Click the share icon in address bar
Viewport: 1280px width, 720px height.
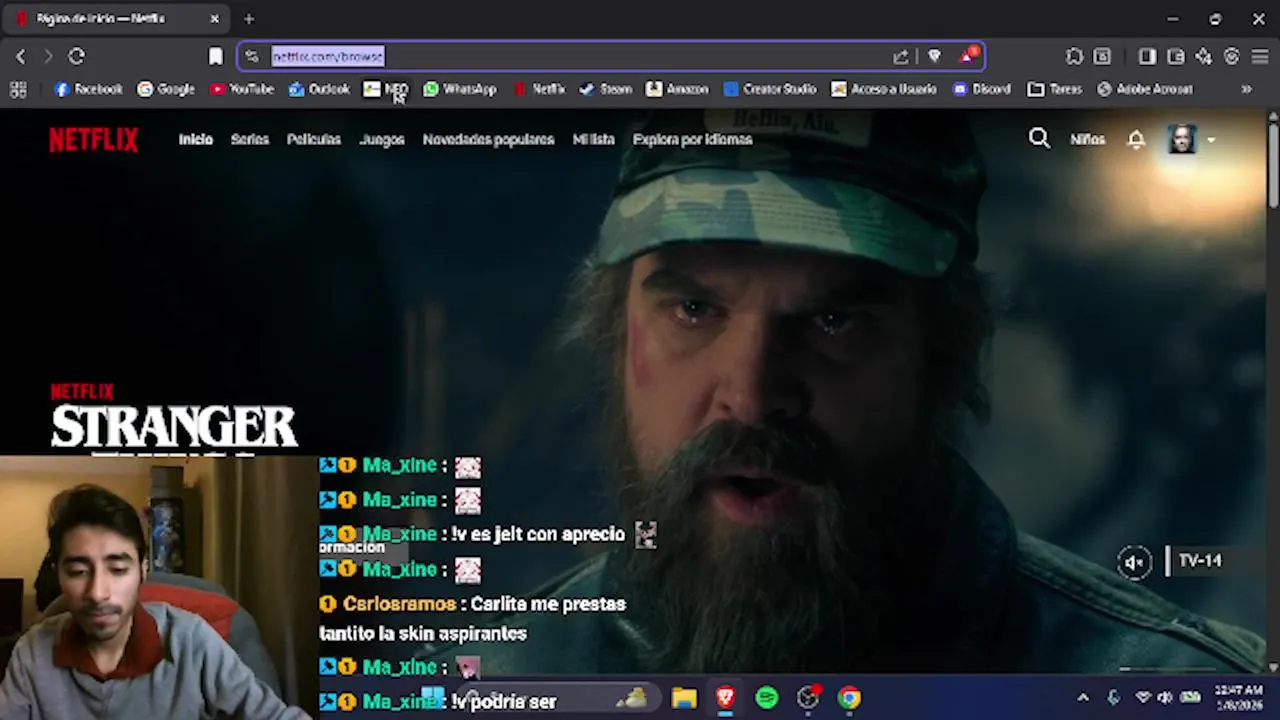coord(901,57)
